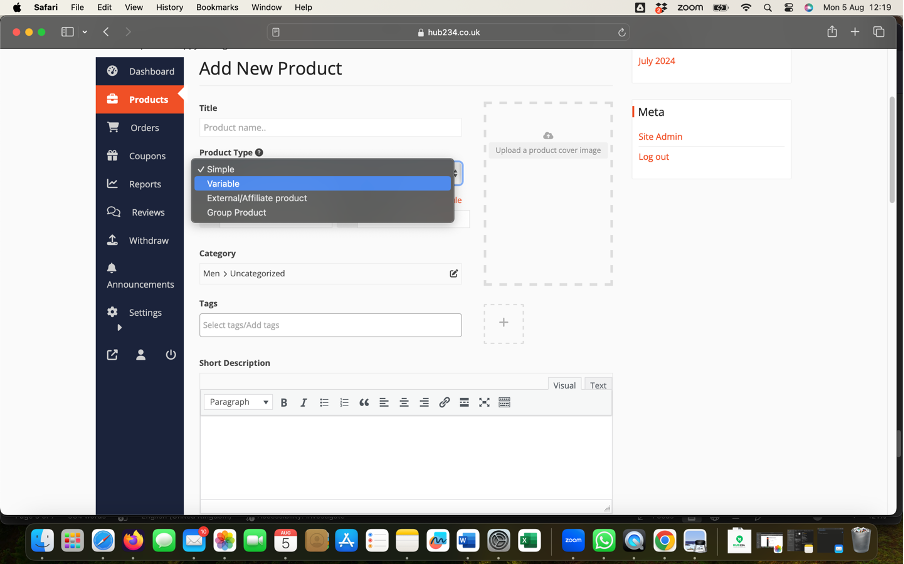This screenshot has height=564, width=904.
Task: Click the upload product cover image area
Action: (548, 193)
